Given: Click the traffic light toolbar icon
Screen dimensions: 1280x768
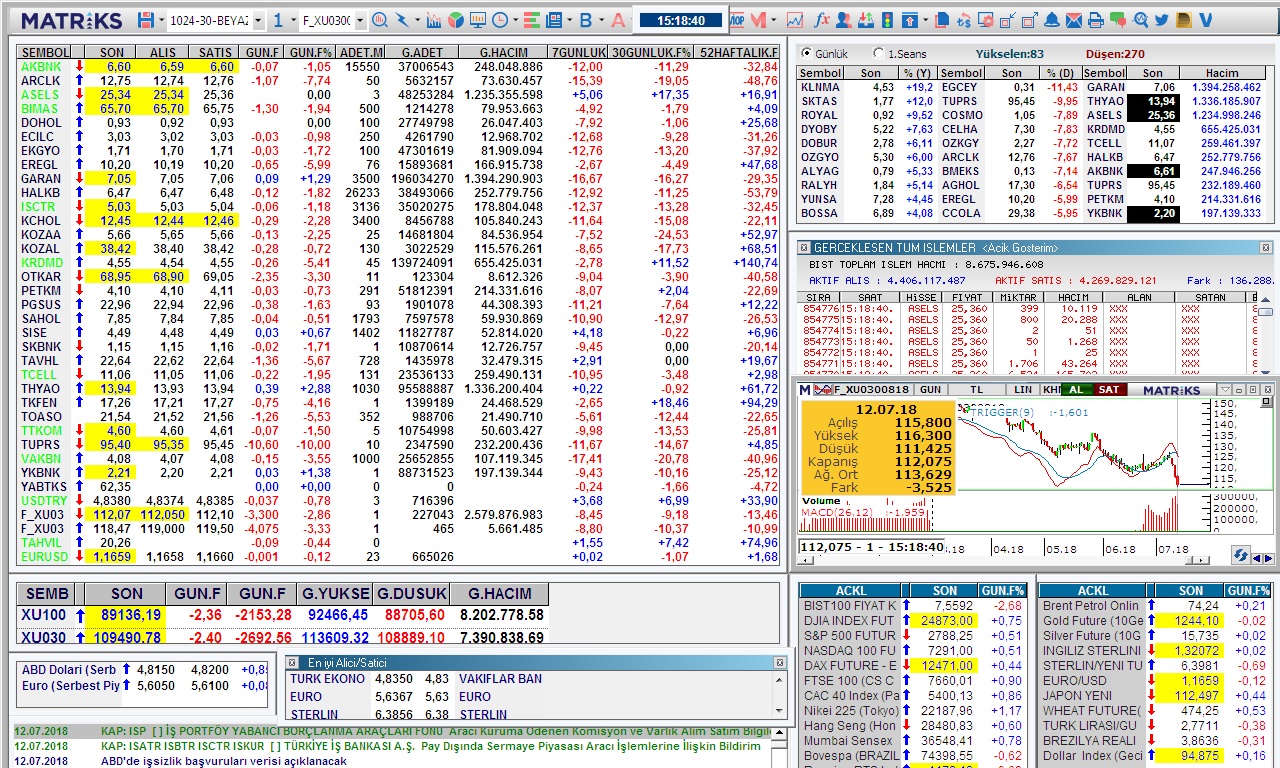Looking at the screenshot, I should point(888,20).
